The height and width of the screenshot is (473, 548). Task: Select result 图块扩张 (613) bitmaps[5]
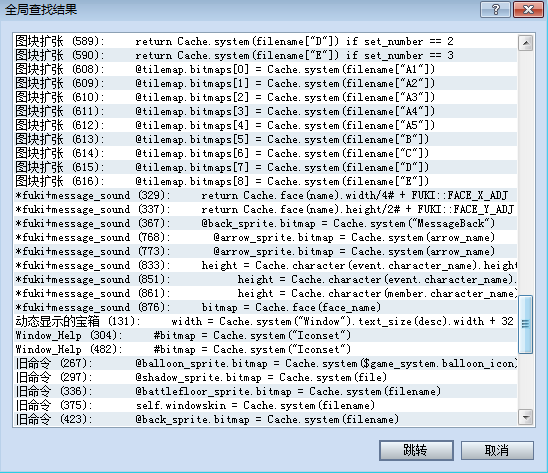pyautogui.click(x=266, y=139)
